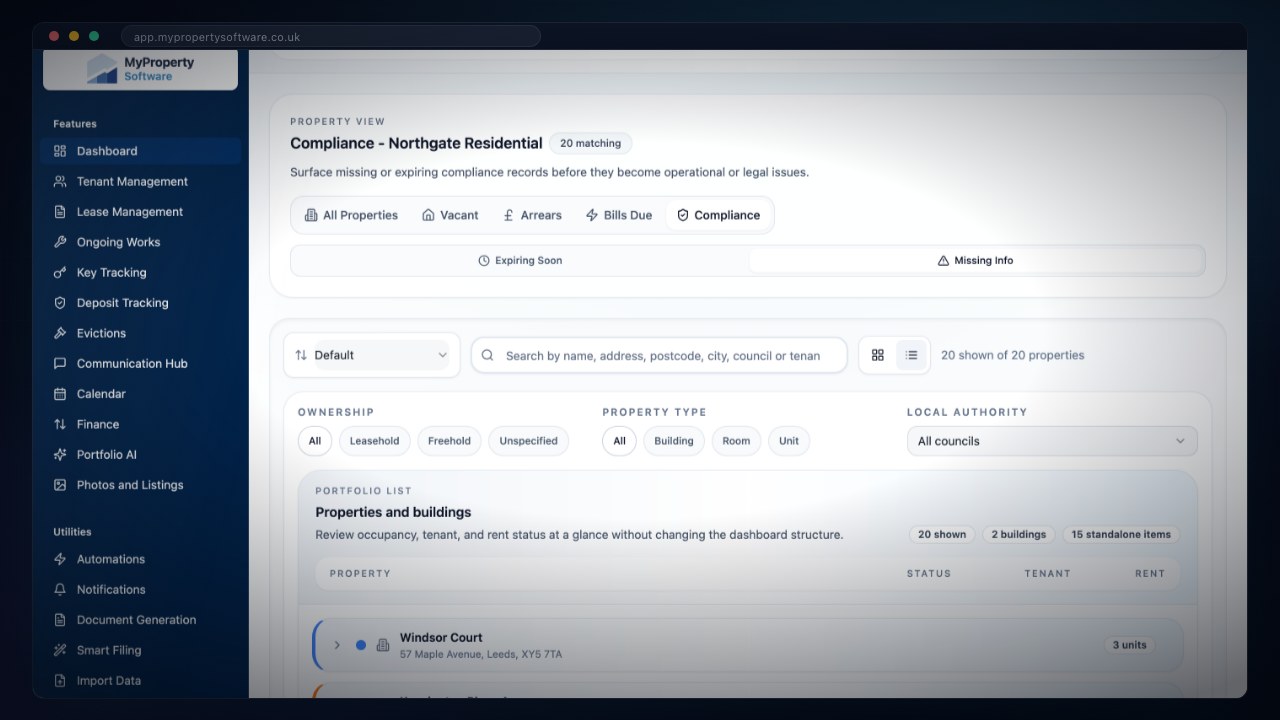Open the Bills Due tab
1280x720 pixels.
618,215
